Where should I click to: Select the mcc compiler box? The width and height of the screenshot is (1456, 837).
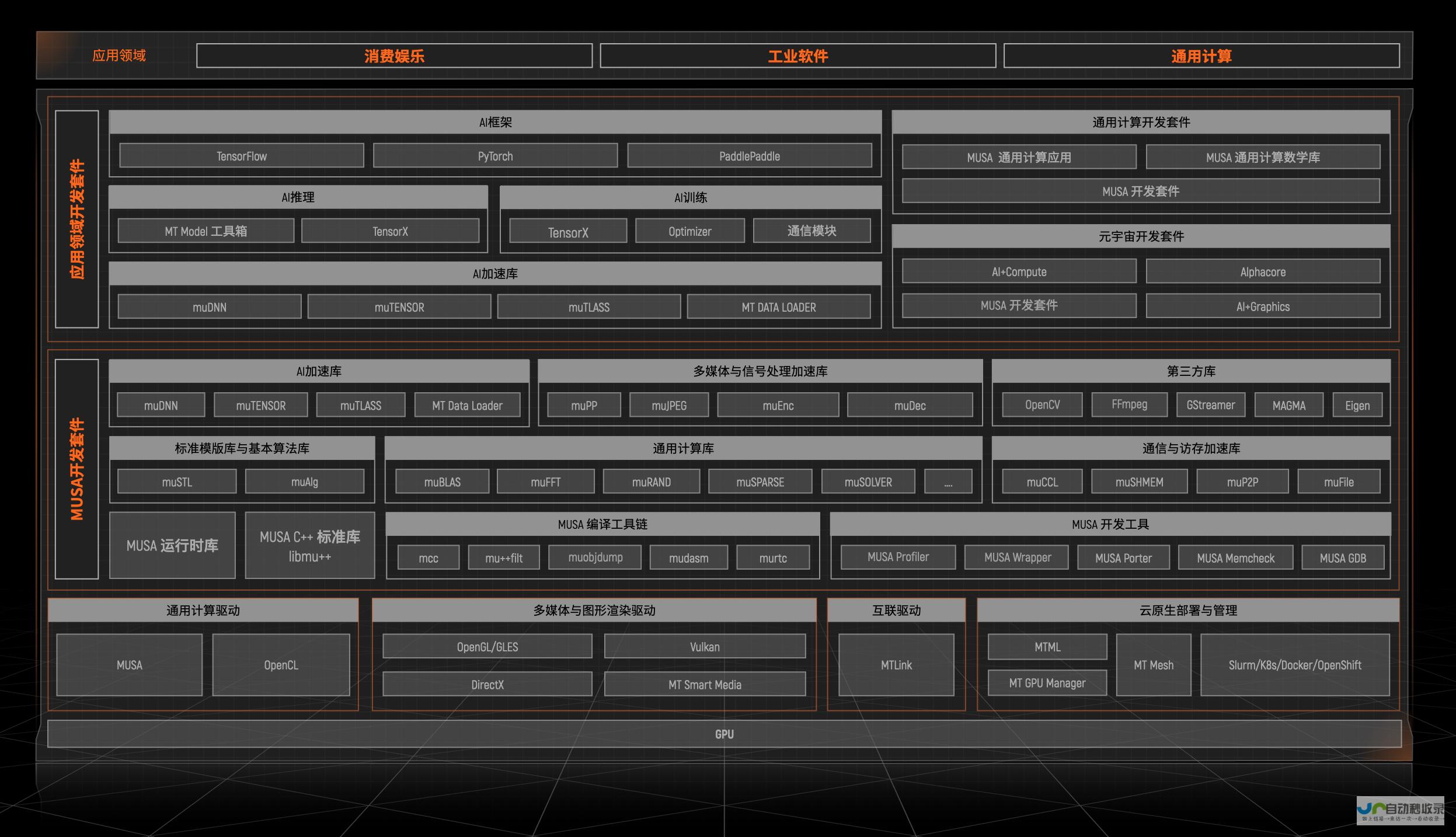point(429,557)
